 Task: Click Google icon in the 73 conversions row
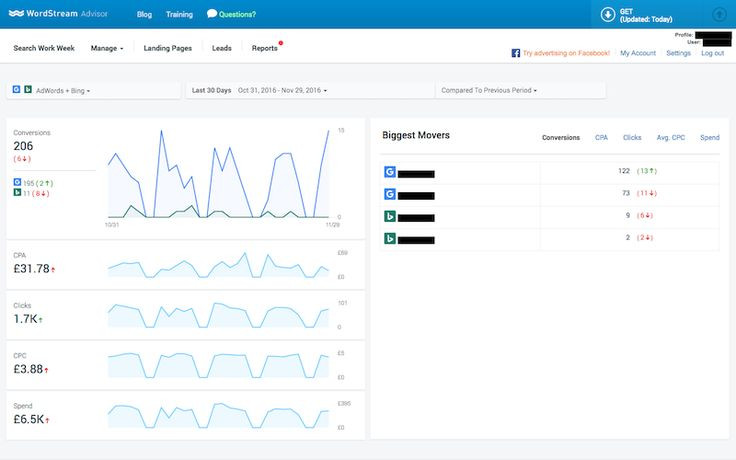[x=390, y=194]
